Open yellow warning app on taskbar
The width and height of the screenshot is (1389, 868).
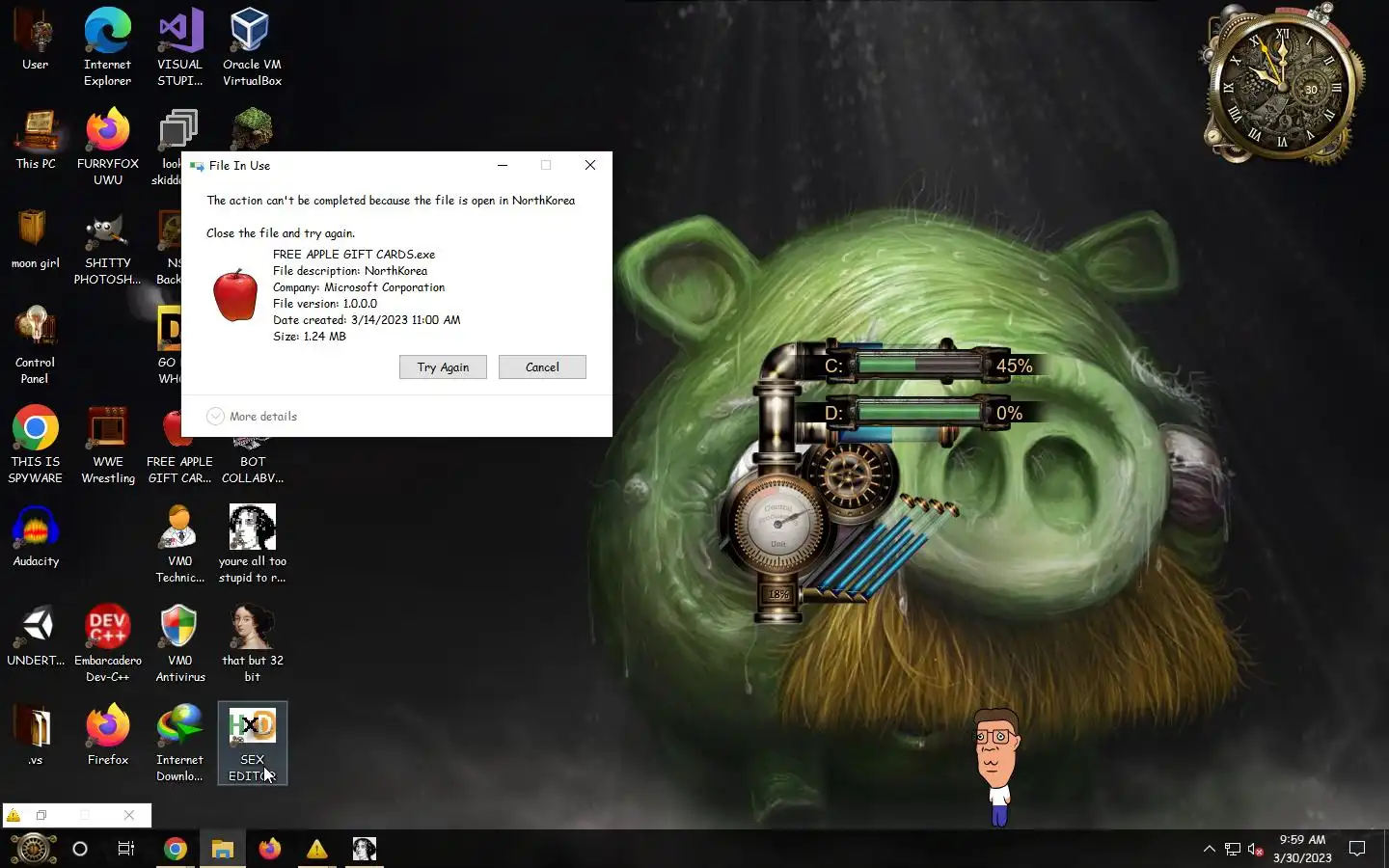pos(317,849)
